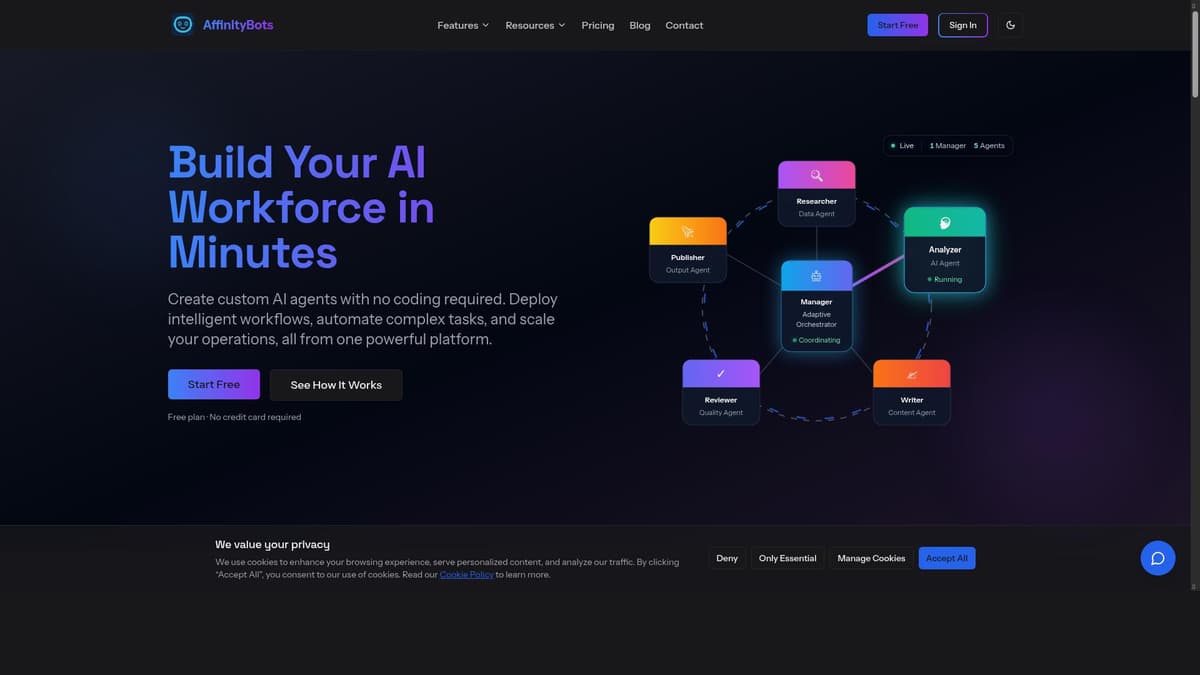Image resolution: width=1200 pixels, height=675 pixels.
Task: Click the Analyzer brain icon
Action: tap(945, 223)
